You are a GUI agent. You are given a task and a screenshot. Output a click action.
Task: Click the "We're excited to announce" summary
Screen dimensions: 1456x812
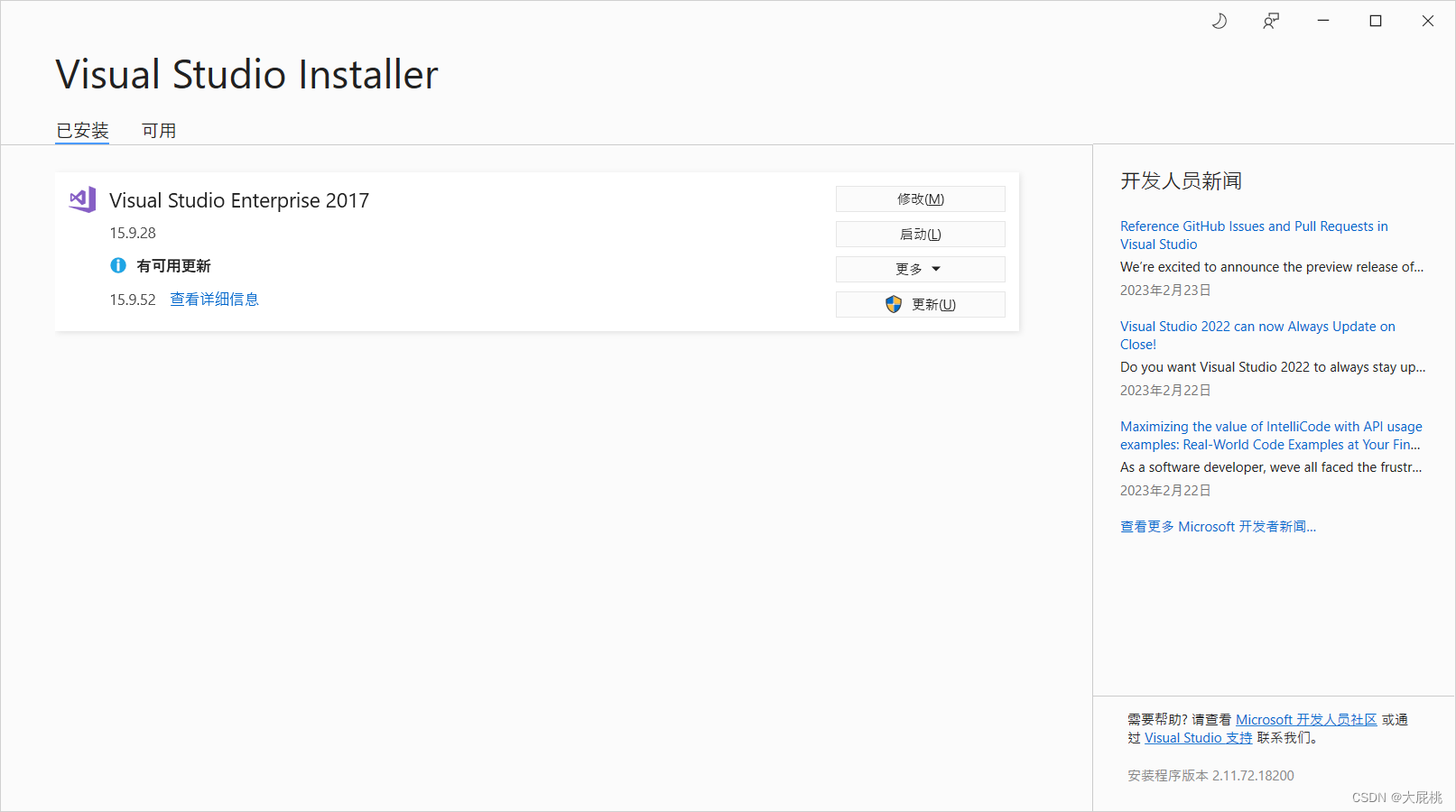coord(1272,267)
